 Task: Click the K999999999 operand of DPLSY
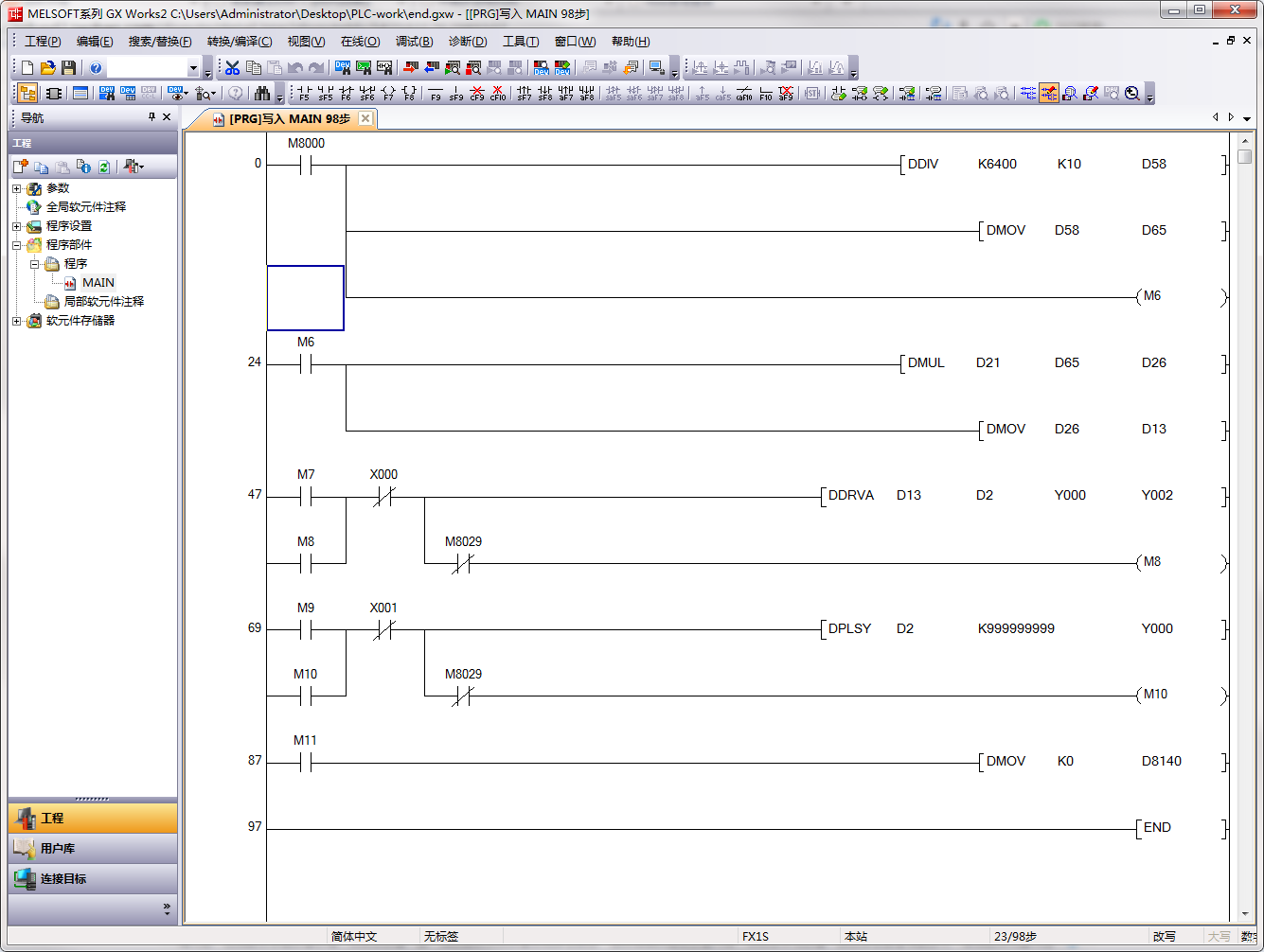[1016, 628]
